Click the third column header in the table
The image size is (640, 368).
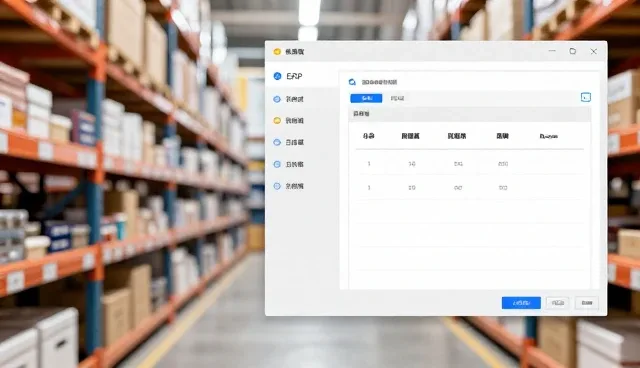[x=457, y=136]
